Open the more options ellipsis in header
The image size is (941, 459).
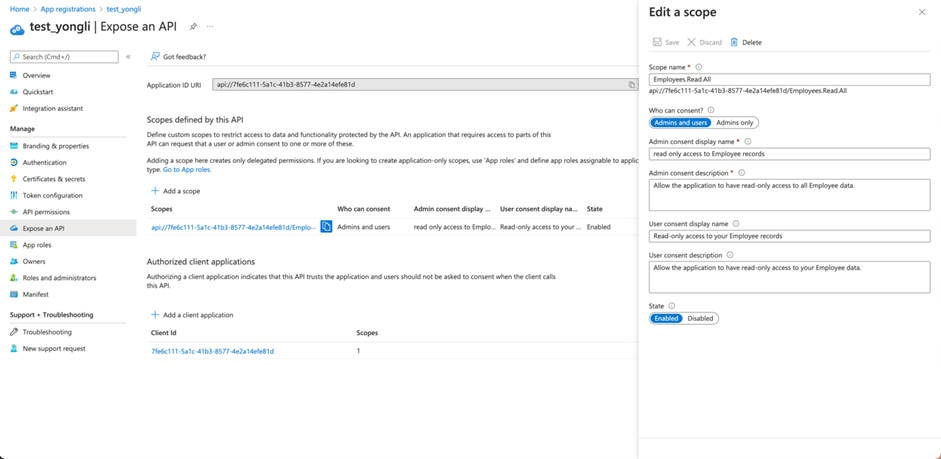coord(210,27)
